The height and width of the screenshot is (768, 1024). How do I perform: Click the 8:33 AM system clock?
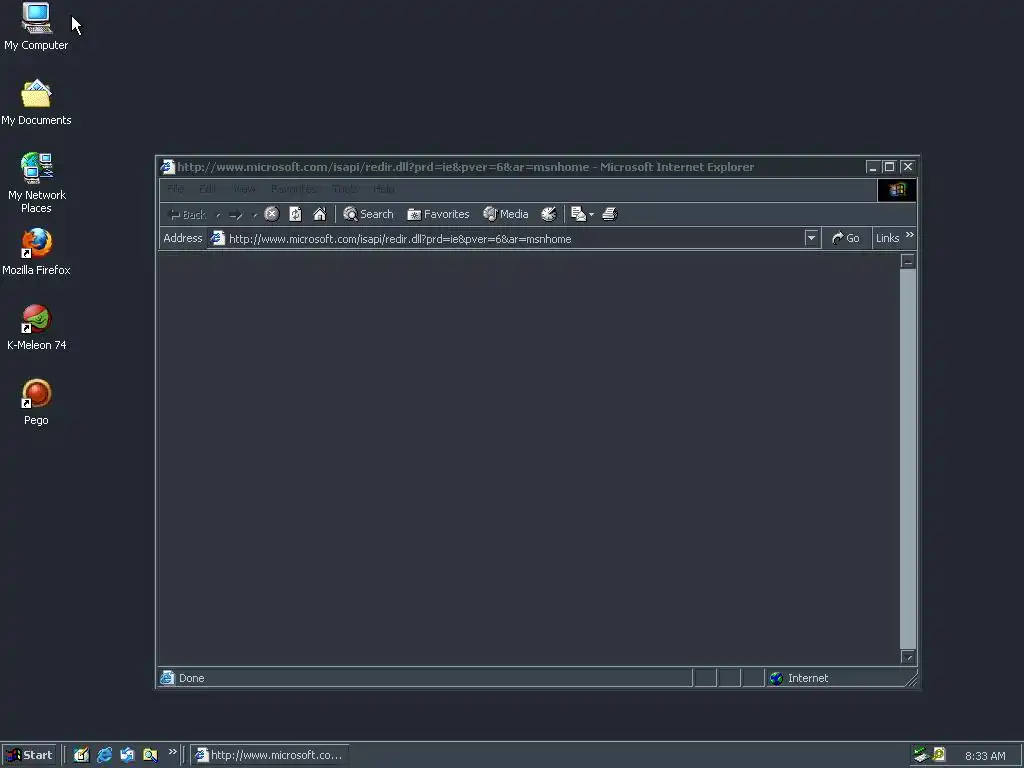tap(985, 756)
